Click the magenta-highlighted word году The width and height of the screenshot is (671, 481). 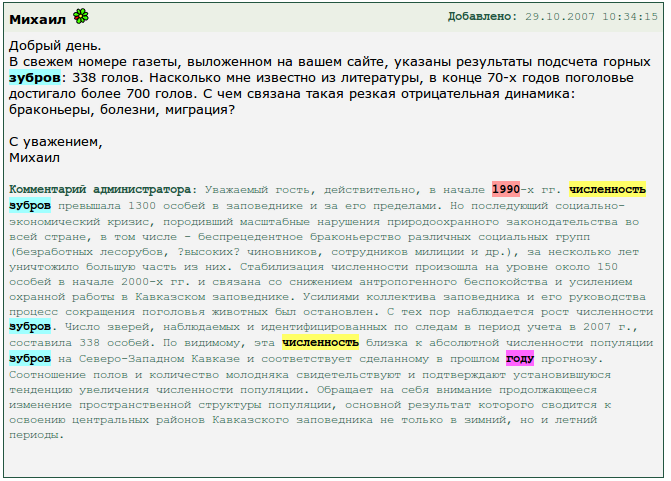coord(520,359)
